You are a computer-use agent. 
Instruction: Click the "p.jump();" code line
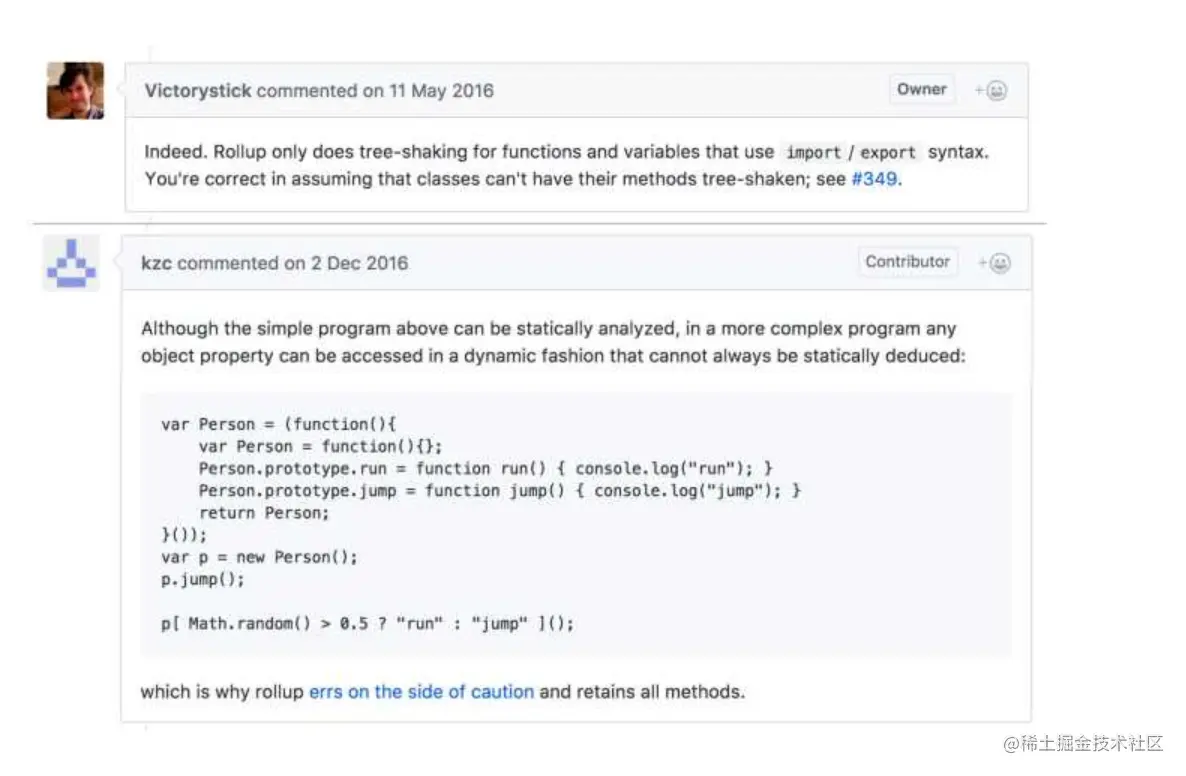202,579
